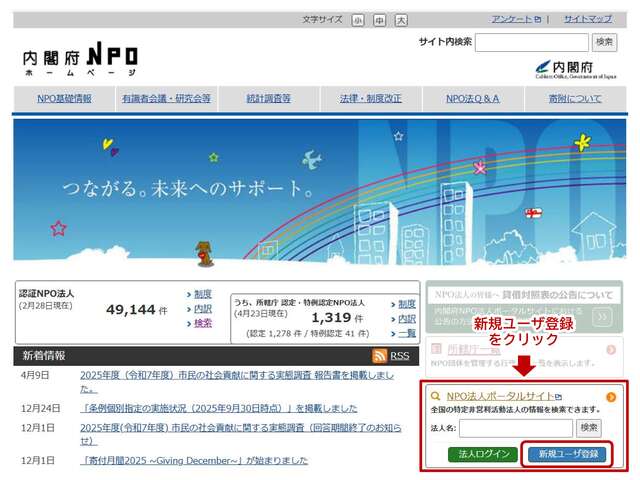Open April 9 news on 2025年度 survey report

pyautogui.click(x=237, y=382)
